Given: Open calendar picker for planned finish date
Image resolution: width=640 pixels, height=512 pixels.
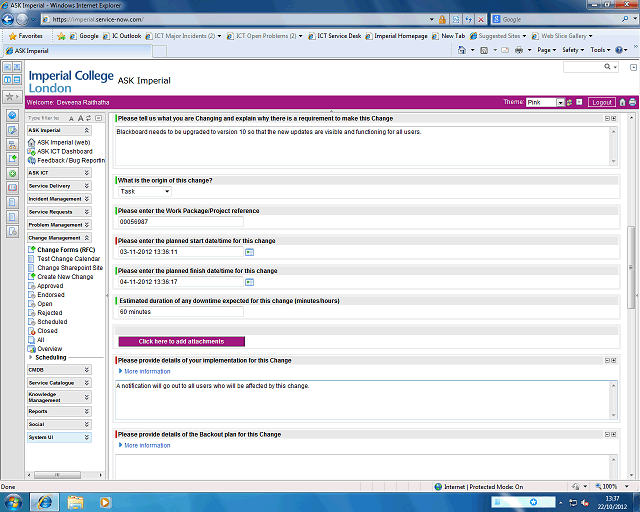Looking at the screenshot, I should pos(250,282).
